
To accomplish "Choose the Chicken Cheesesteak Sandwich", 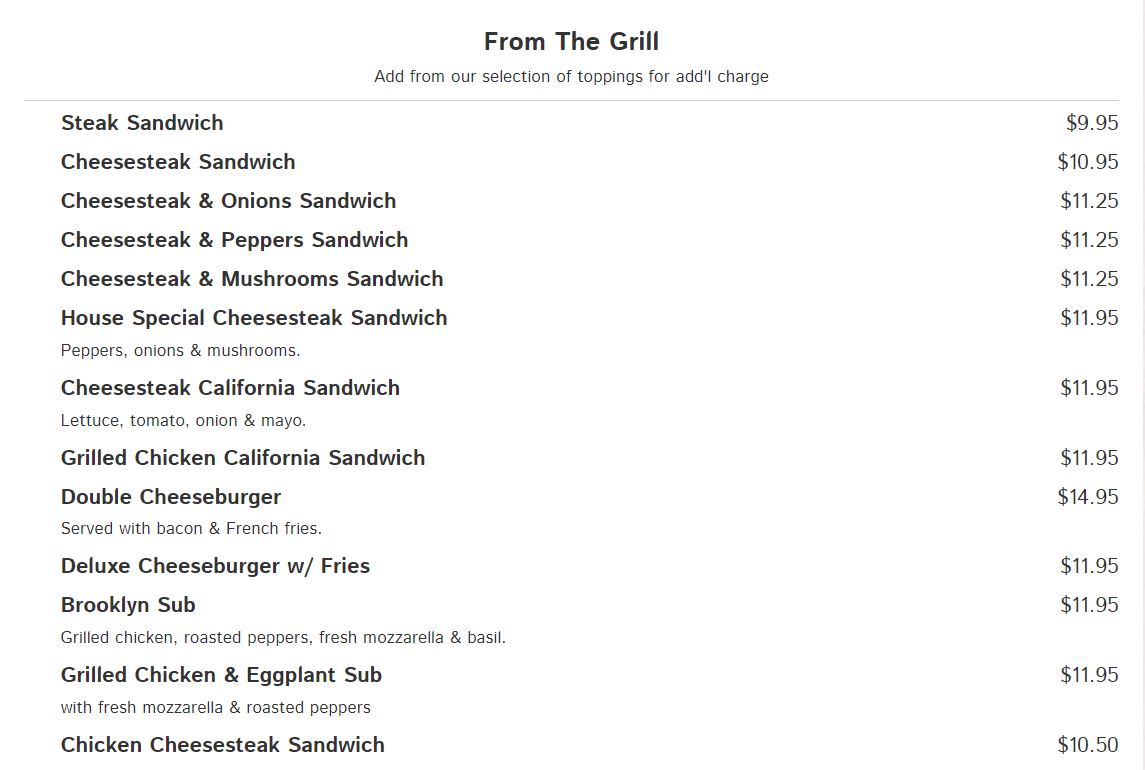I will pos(222,745).
